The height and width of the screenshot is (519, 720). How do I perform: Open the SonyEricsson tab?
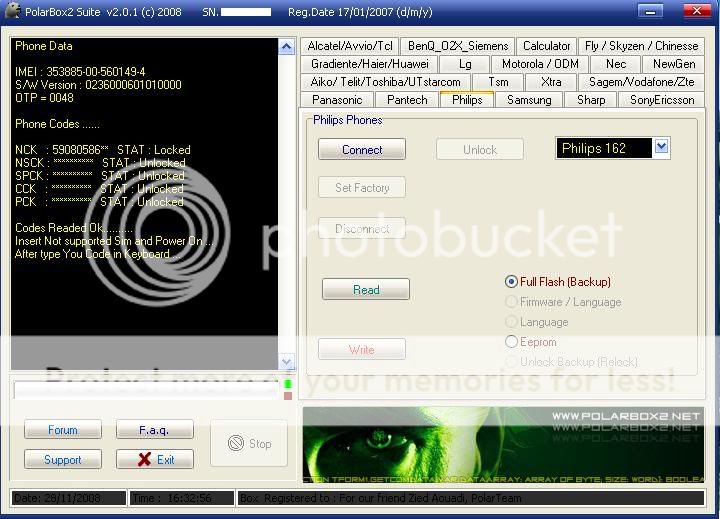662,100
